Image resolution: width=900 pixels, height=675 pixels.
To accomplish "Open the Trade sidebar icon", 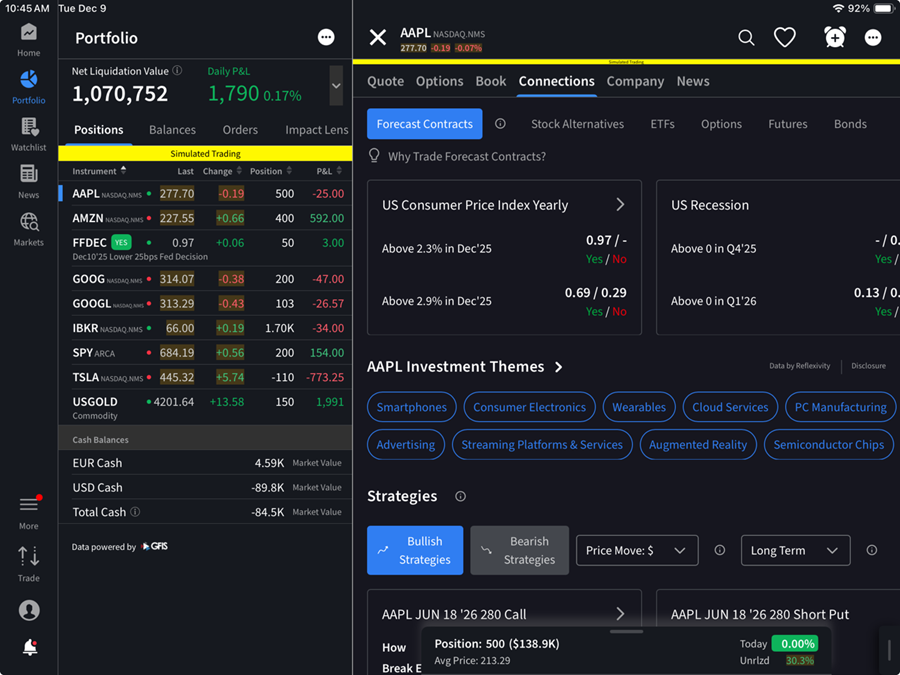I will (x=29, y=563).
